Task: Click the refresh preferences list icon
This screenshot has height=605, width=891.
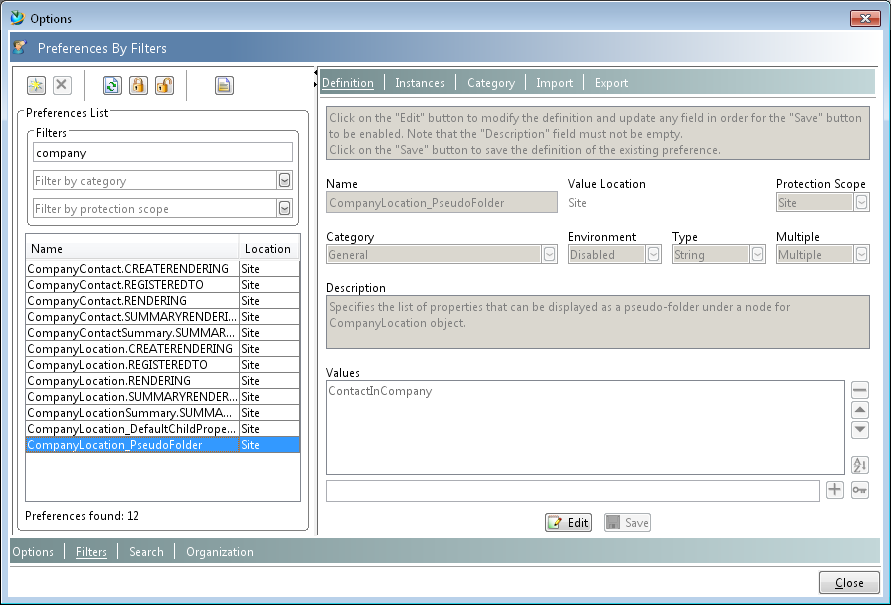Action: [x=112, y=86]
